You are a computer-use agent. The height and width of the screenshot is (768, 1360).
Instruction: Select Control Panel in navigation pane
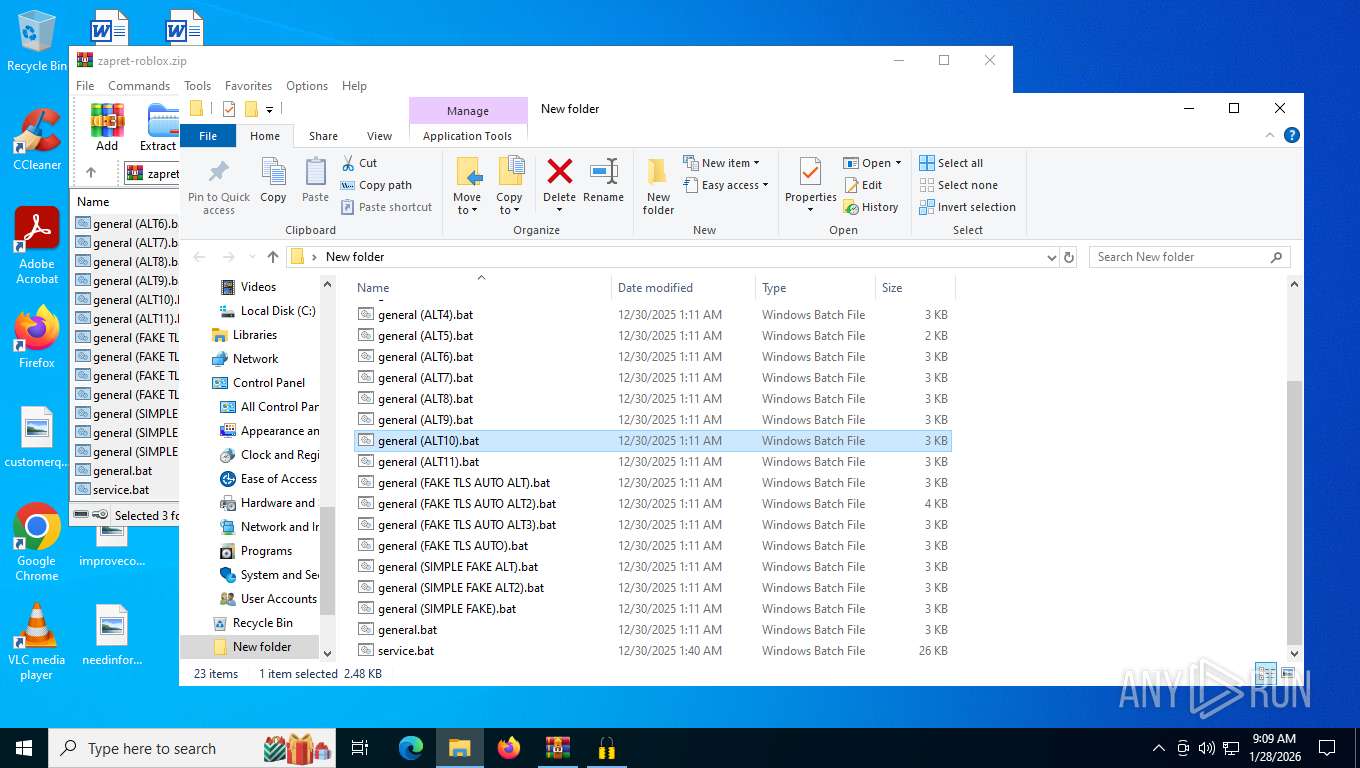point(268,383)
